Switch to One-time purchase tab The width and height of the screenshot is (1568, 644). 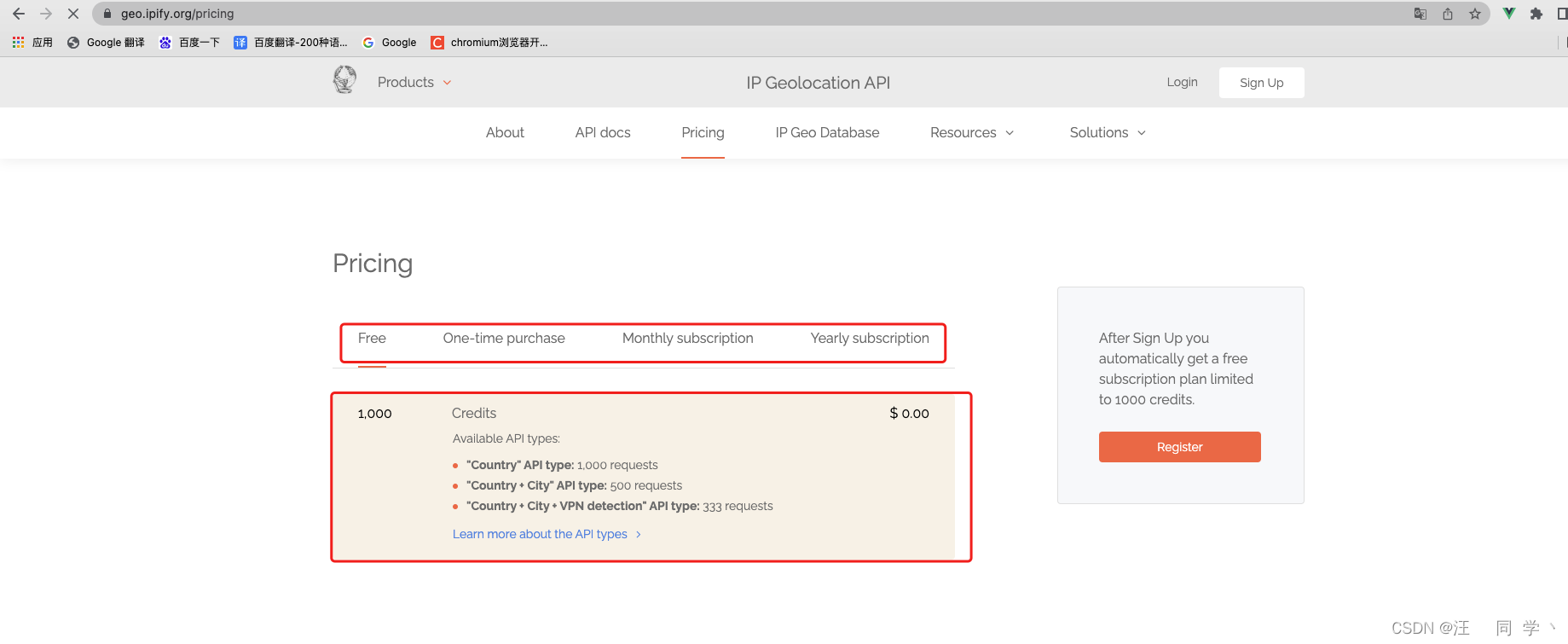click(504, 339)
